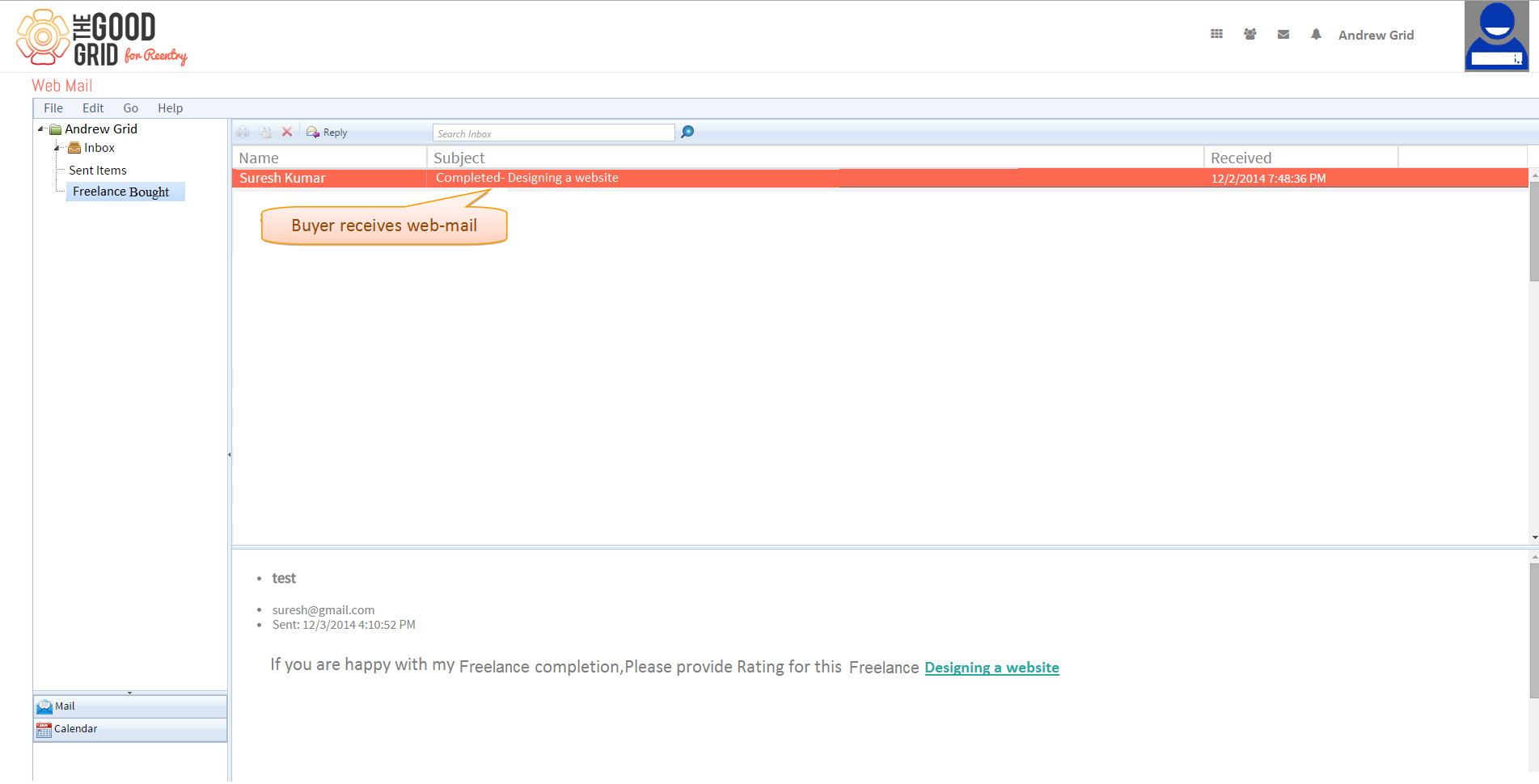The width and height of the screenshot is (1539, 784).
Task: Open the Go menu
Action: click(131, 108)
